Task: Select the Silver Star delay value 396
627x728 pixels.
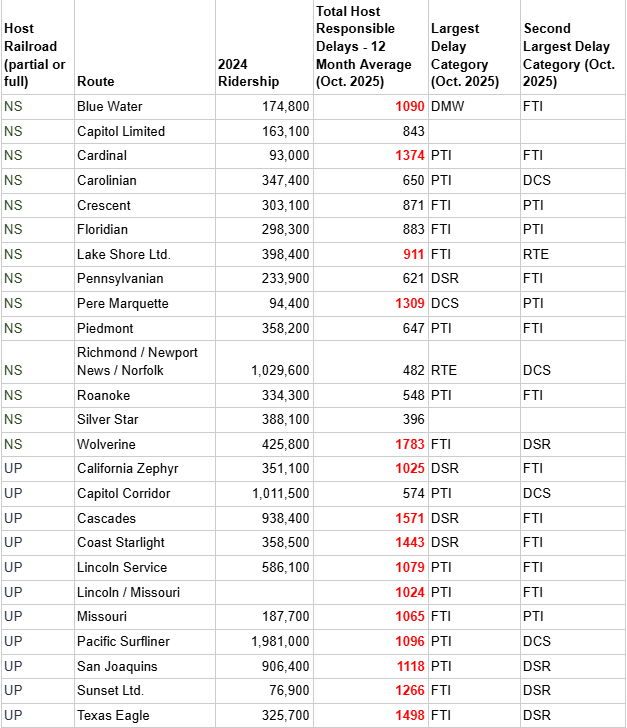Action: pyautogui.click(x=412, y=419)
